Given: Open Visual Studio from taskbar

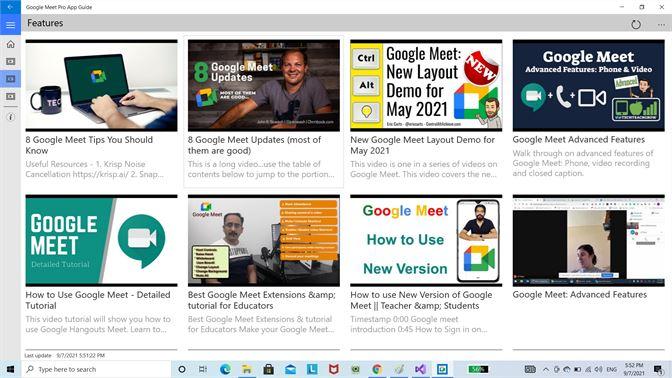Looking at the screenshot, I should pos(420,369).
